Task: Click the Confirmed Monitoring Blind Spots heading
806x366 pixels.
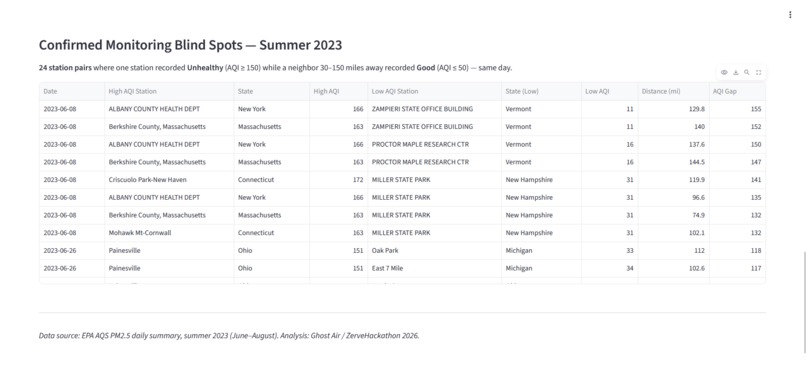Action: point(190,45)
